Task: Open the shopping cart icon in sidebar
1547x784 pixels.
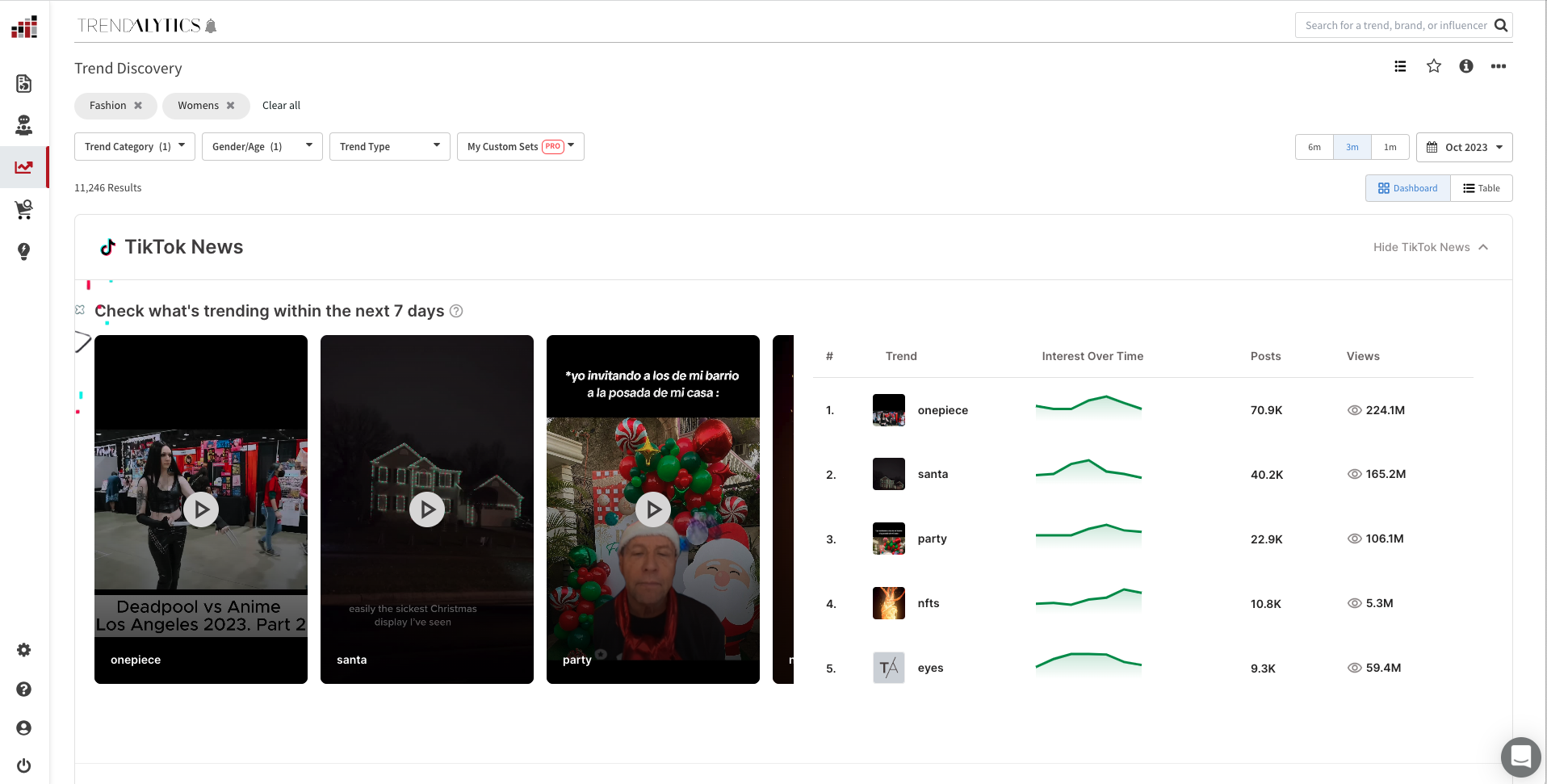Action: click(24, 210)
